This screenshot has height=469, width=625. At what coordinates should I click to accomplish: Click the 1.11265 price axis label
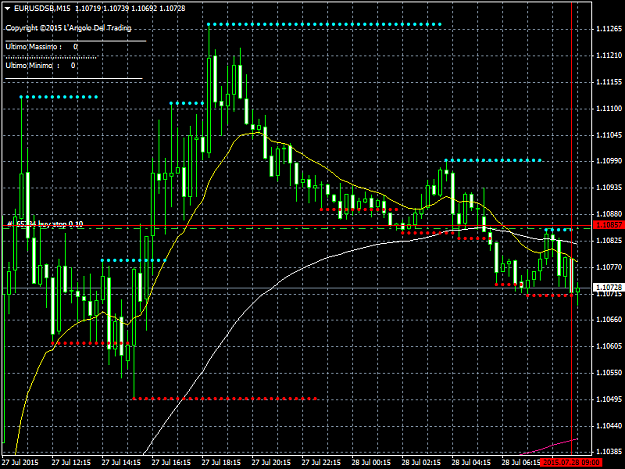(x=609, y=29)
